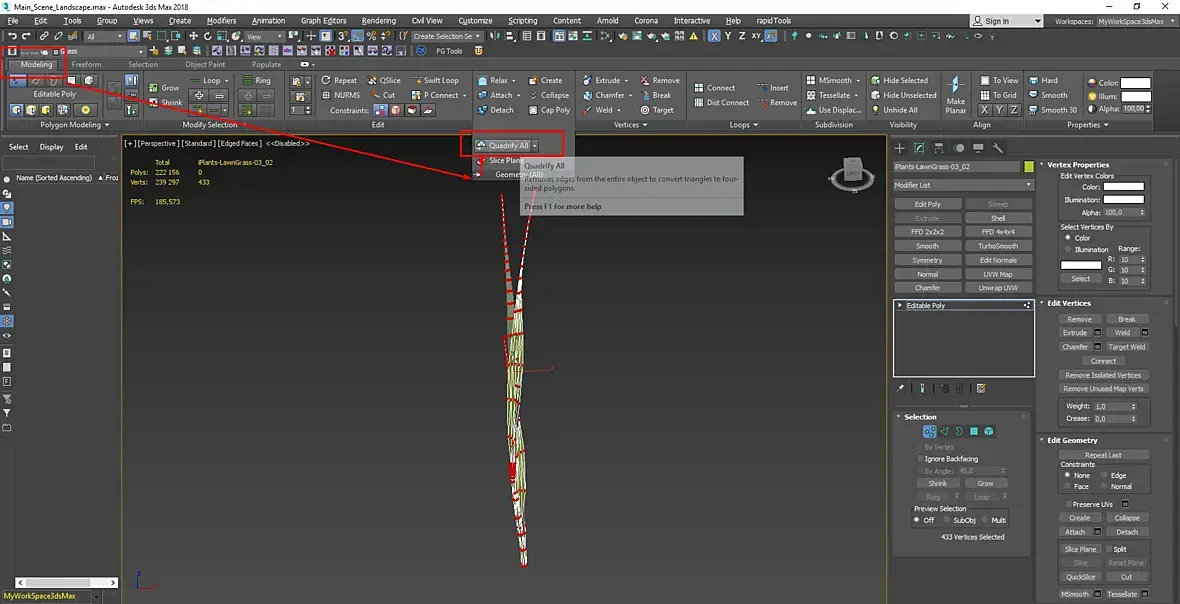Expand the Editable Poly stack entry arrow
The image size is (1180, 604).
pyautogui.click(x=900, y=305)
